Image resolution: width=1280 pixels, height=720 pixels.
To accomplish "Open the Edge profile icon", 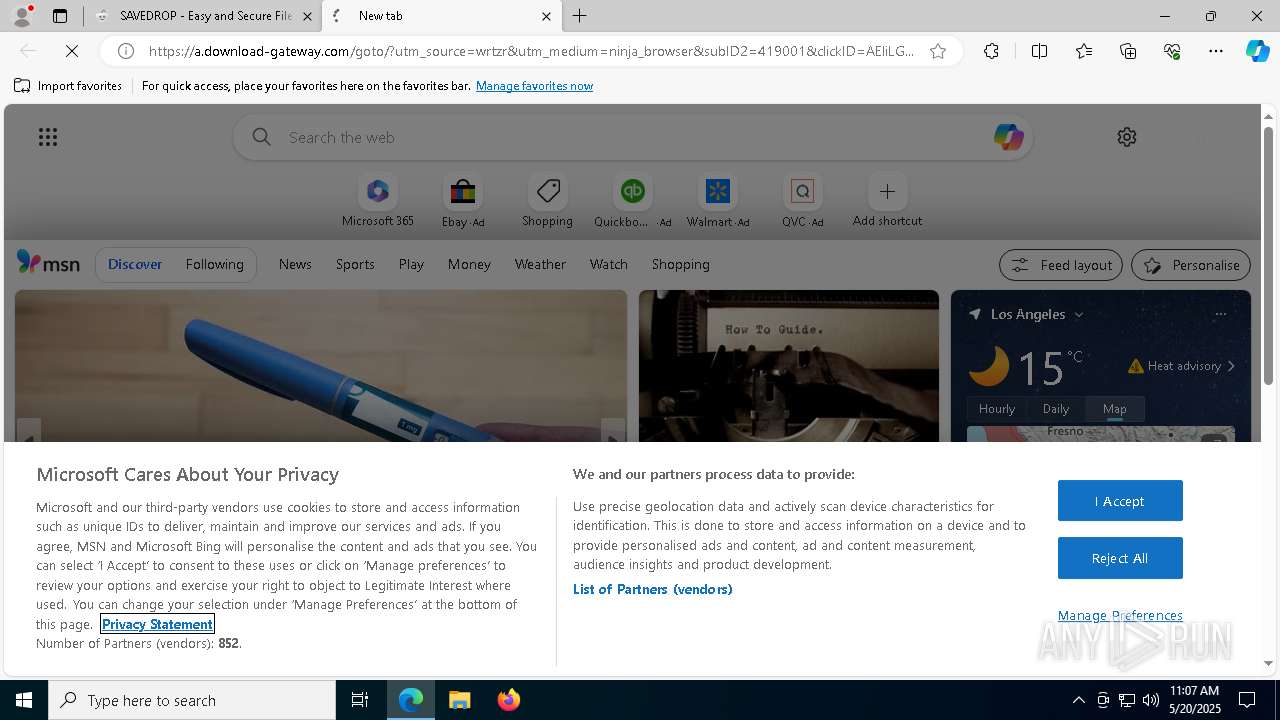I will [x=22, y=16].
